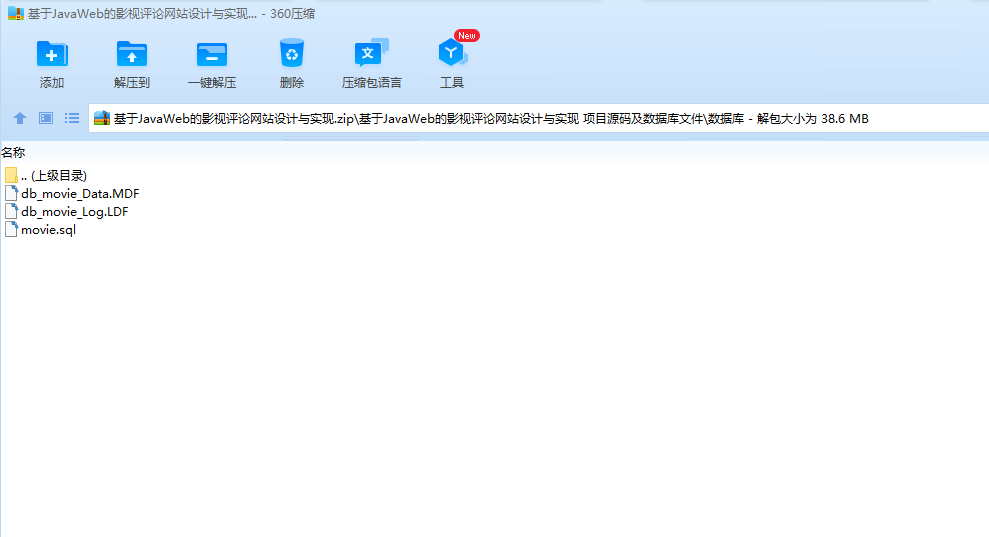Click the red New badge on 工具
Image resolution: width=989 pixels, height=537 pixels.
click(x=467, y=35)
